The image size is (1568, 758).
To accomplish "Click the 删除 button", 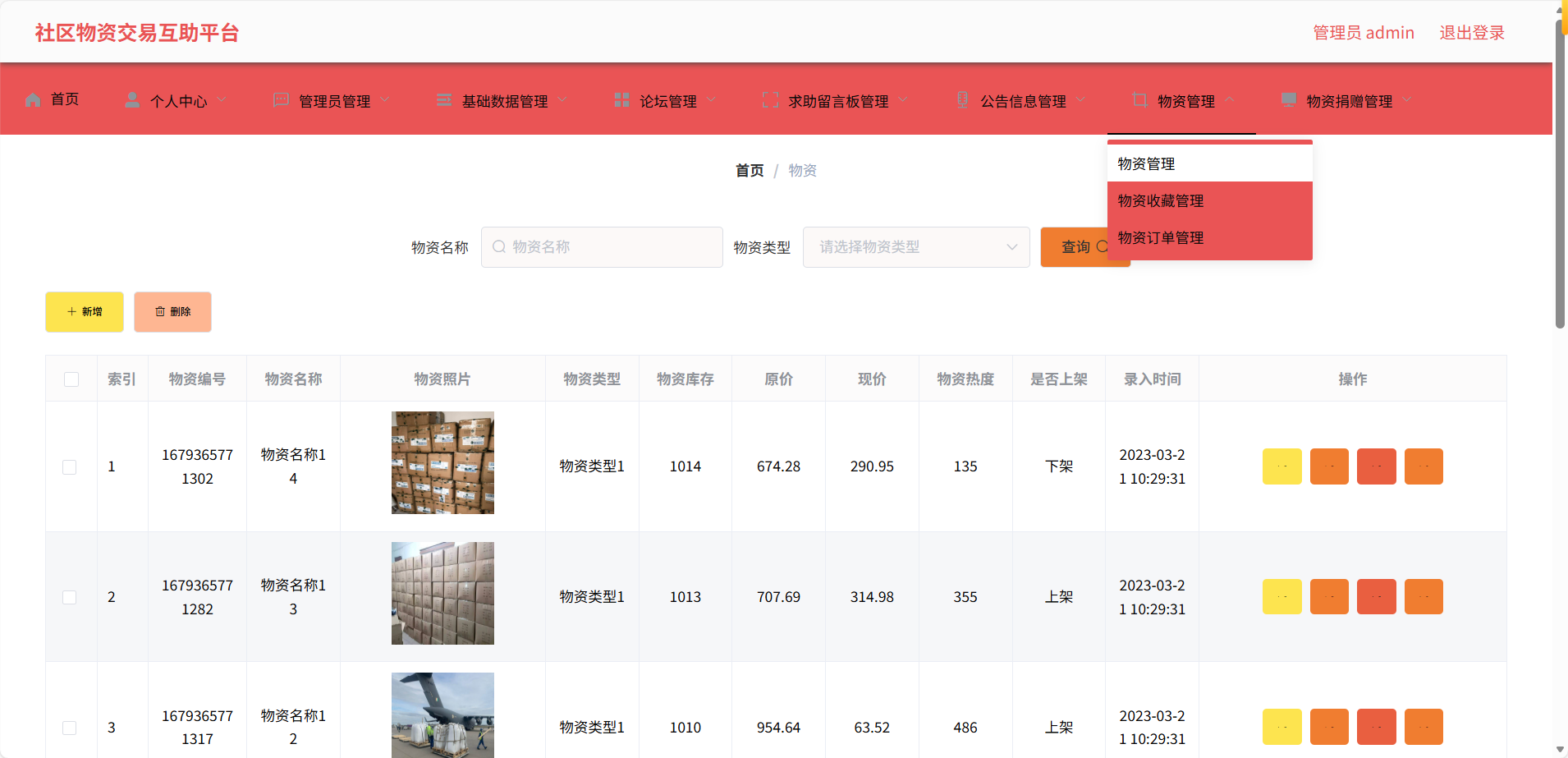I will (x=172, y=312).
